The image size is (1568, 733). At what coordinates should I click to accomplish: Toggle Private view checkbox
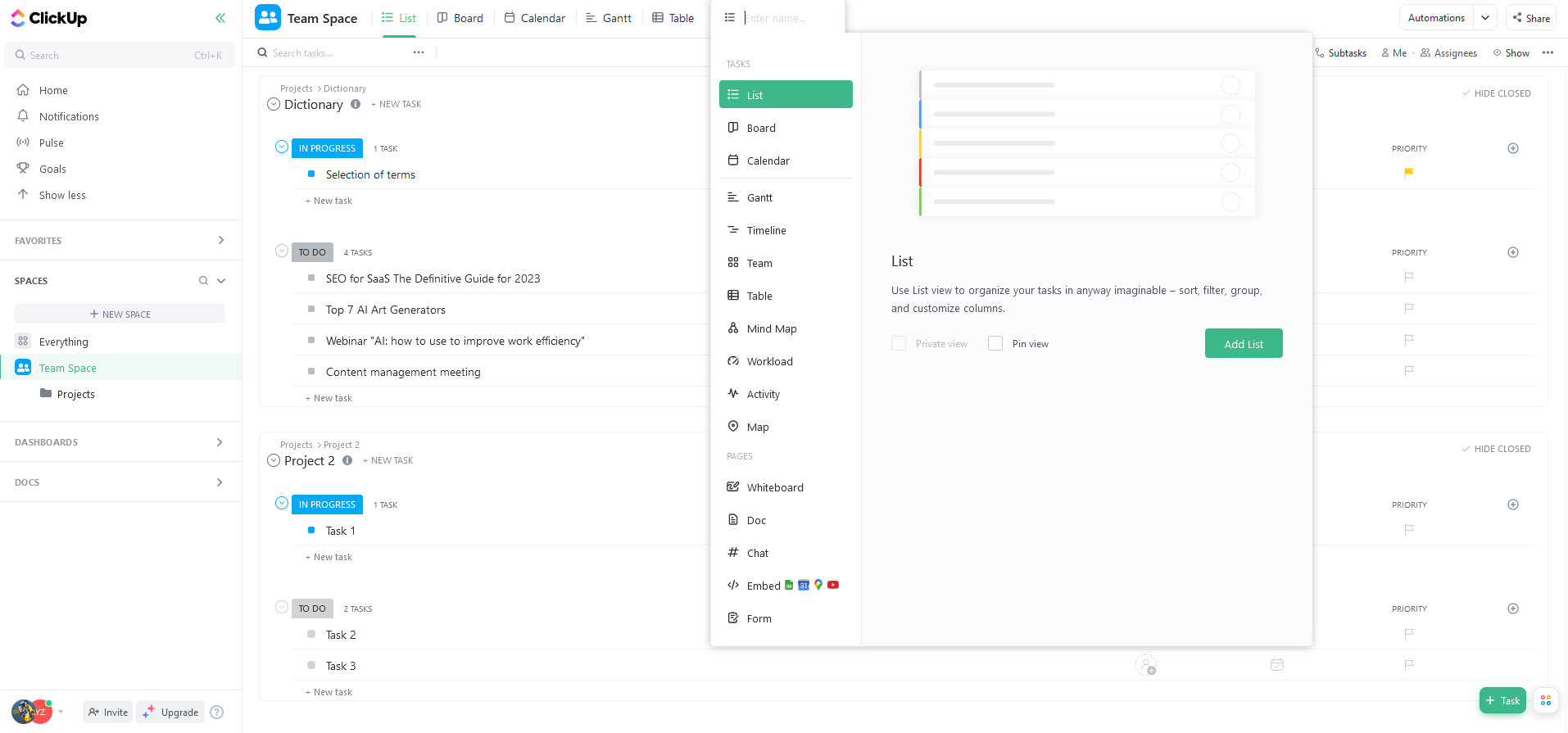click(899, 343)
